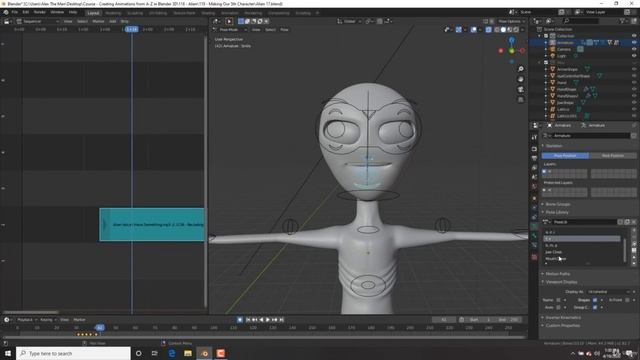Viewport: 640px width, 360px height.
Task: Open the File menu
Action: [x=15, y=12]
